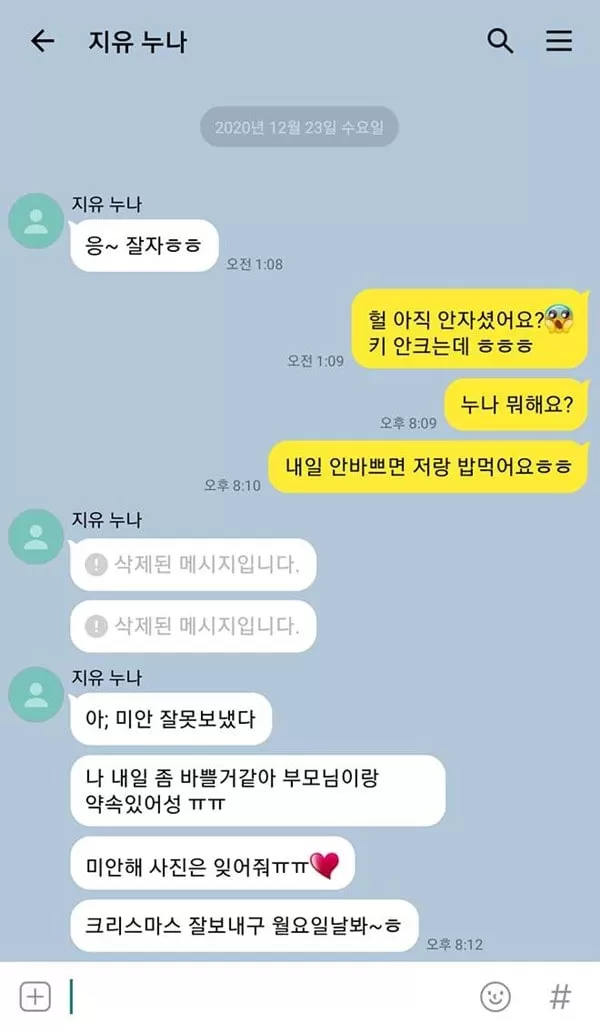Open the hamburger chat menu
Viewport: 600px width, 1032px height.
[559, 41]
